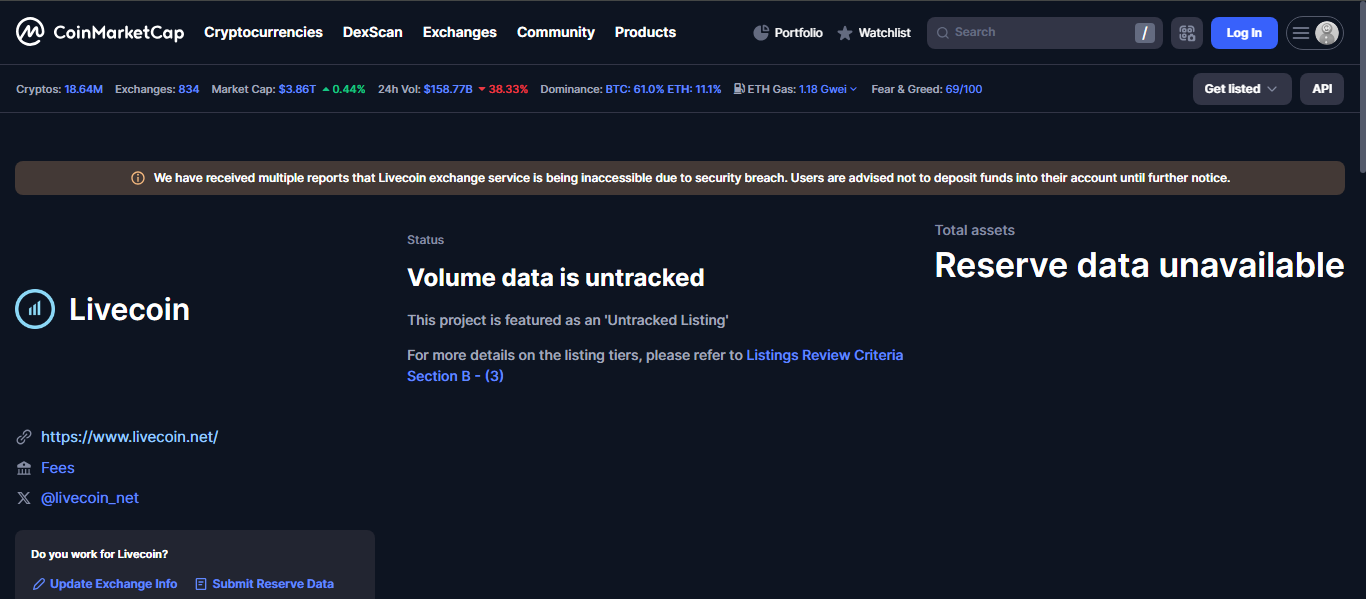The height and width of the screenshot is (599, 1366).
Task: Click the QR code scanner icon
Action: [x=1186, y=32]
